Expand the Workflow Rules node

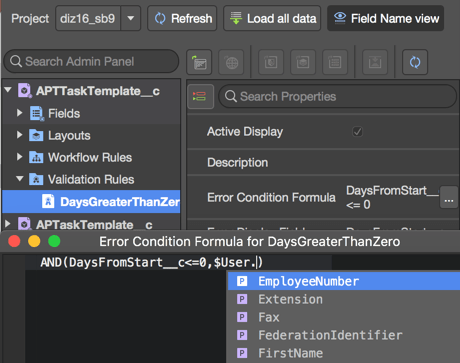click(20, 157)
